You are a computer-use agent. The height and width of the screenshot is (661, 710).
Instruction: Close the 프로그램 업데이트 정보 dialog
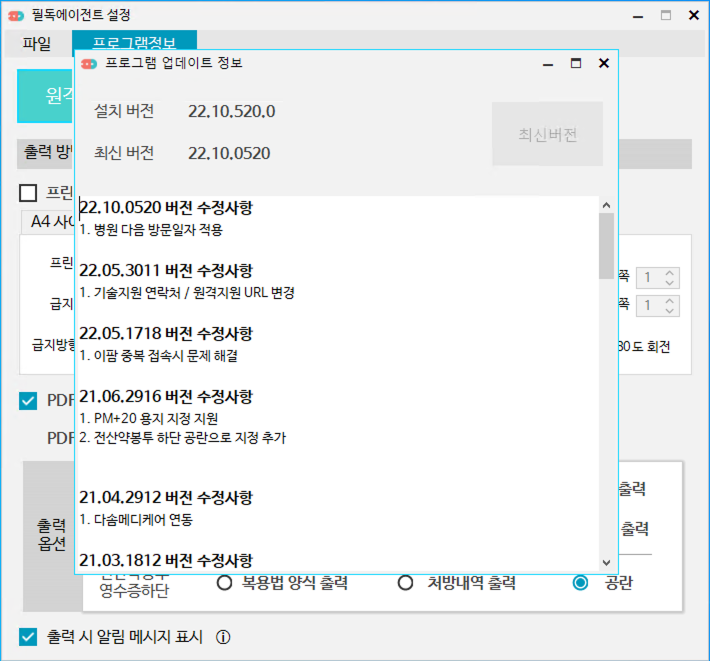click(603, 63)
